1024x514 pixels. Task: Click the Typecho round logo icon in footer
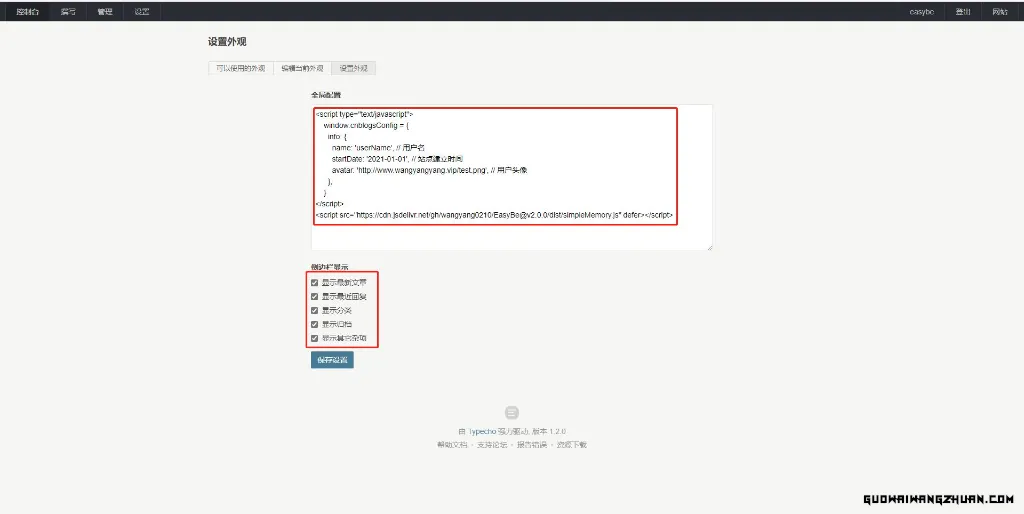click(x=512, y=413)
